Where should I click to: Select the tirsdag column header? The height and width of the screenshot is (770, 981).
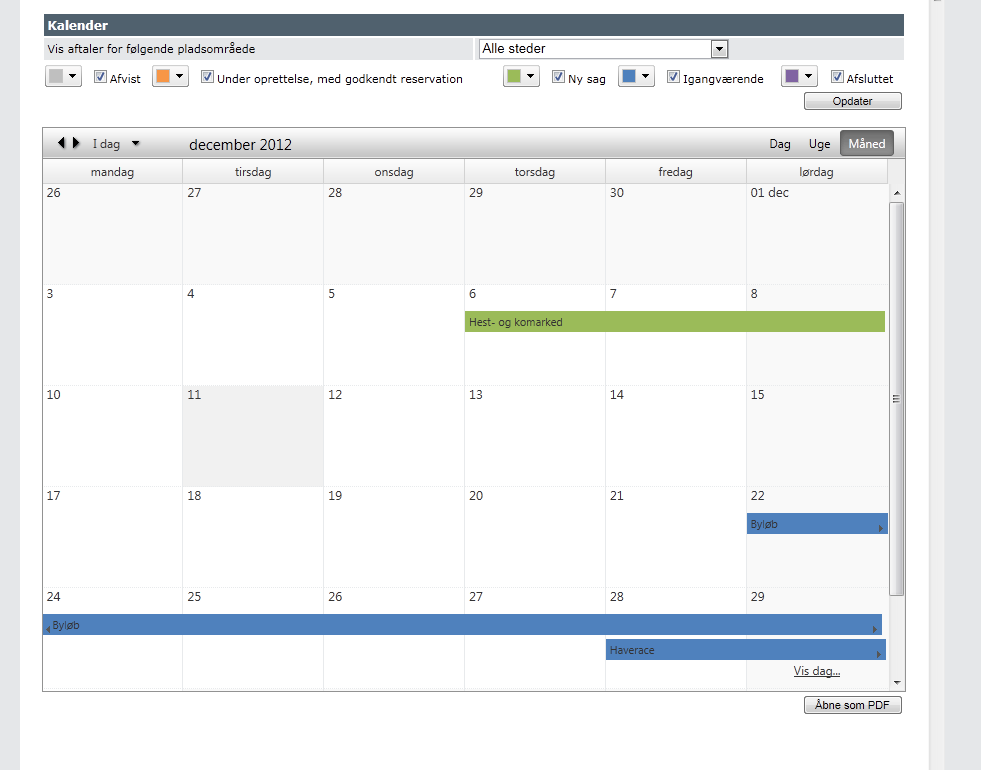click(253, 171)
